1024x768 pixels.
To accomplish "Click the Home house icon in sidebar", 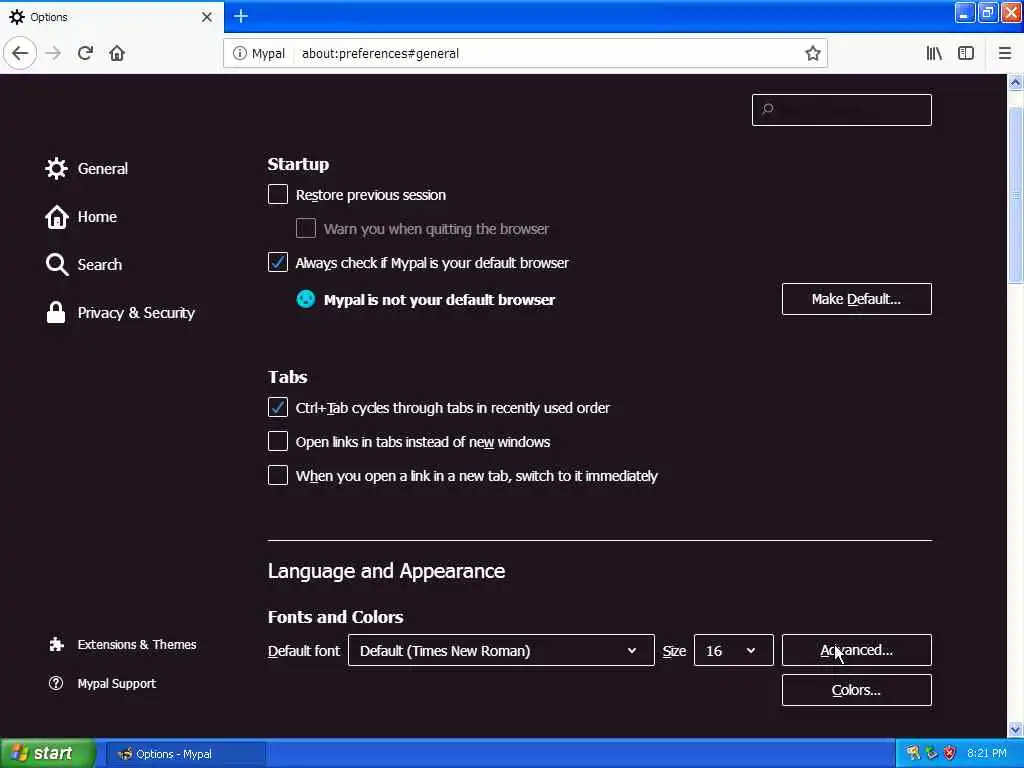I will 56,217.
